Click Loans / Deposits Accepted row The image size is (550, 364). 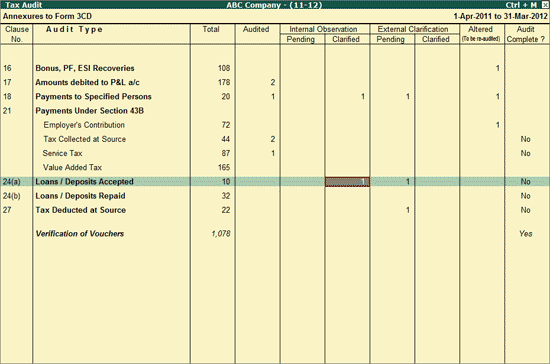click(275, 182)
